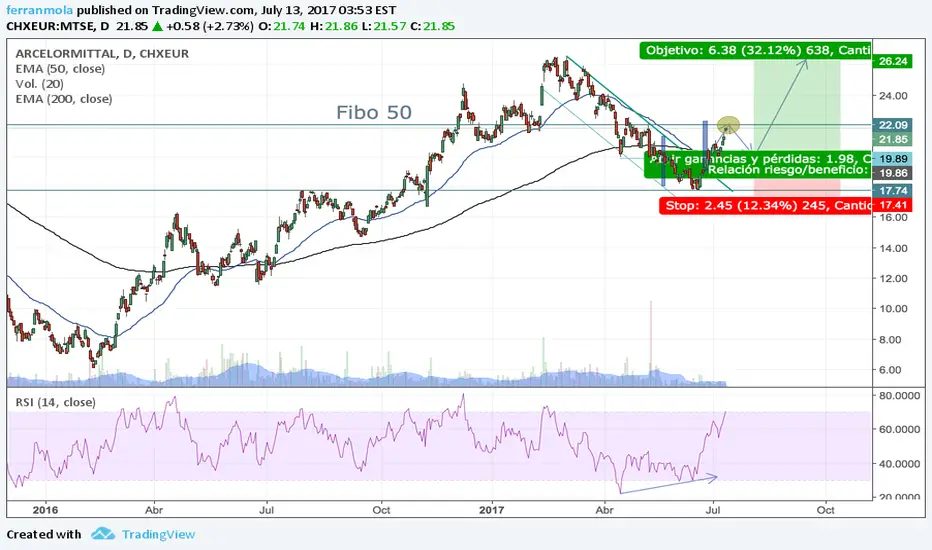Viewport: 932px width, 550px height.
Task: Open the TradingView link at bottom
Action: (x=158, y=535)
